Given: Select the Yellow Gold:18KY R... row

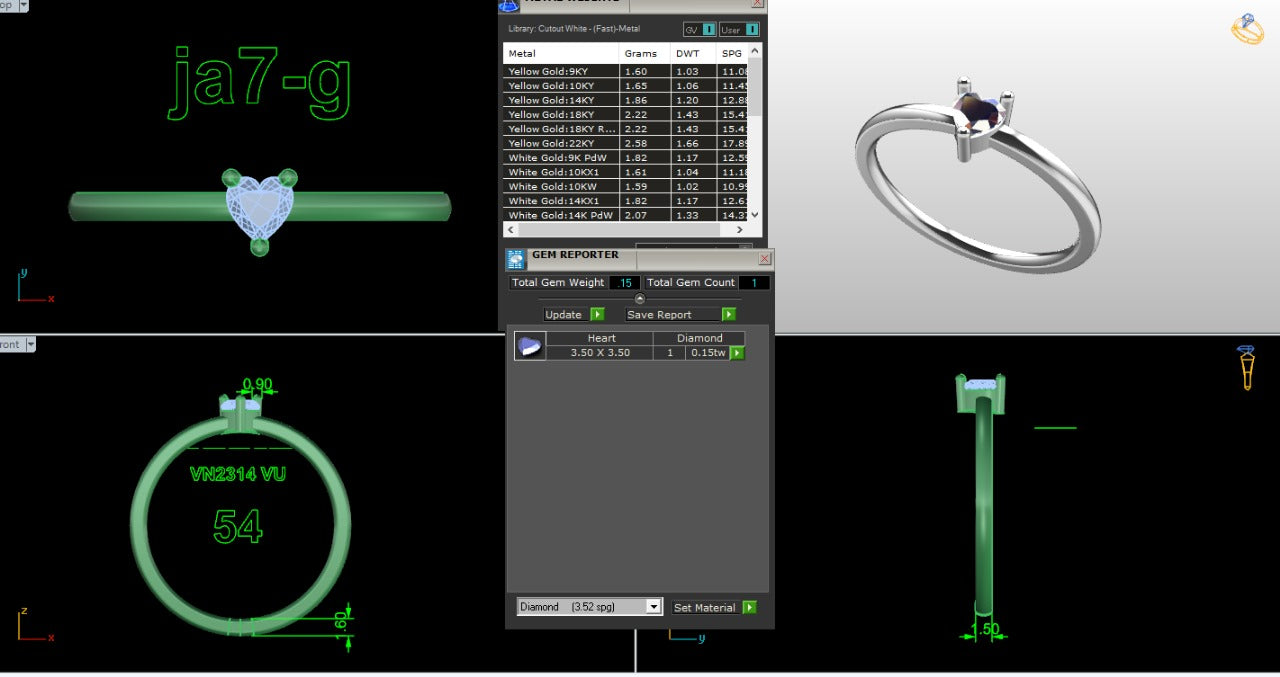Looking at the screenshot, I should pyautogui.click(x=625, y=129).
